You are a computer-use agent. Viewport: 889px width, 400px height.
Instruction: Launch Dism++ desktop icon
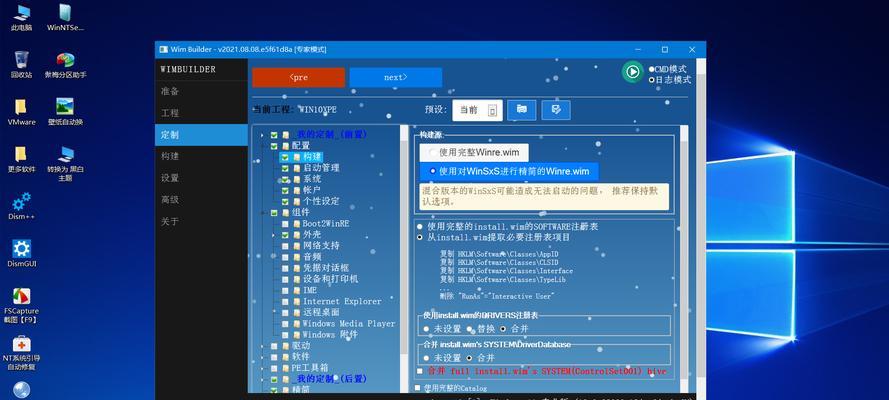22,207
